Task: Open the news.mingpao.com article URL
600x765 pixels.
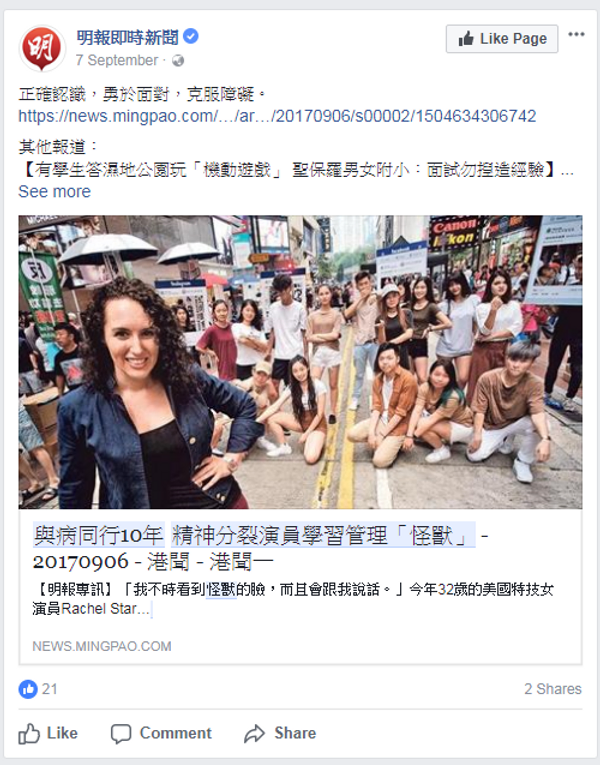Action: click(277, 116)
